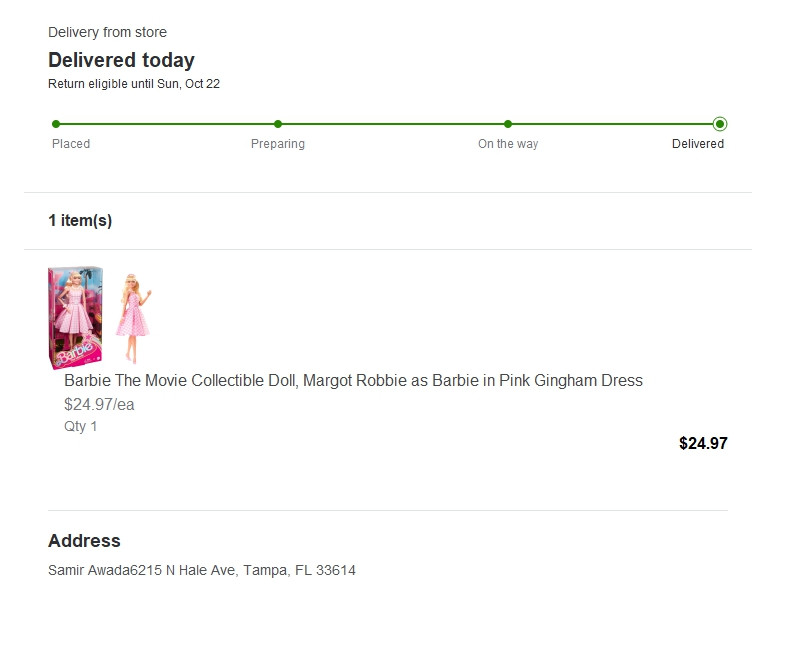Open the boxed Barbie doll thumbnail
This screenshot has width=800, height=646.
76,317
